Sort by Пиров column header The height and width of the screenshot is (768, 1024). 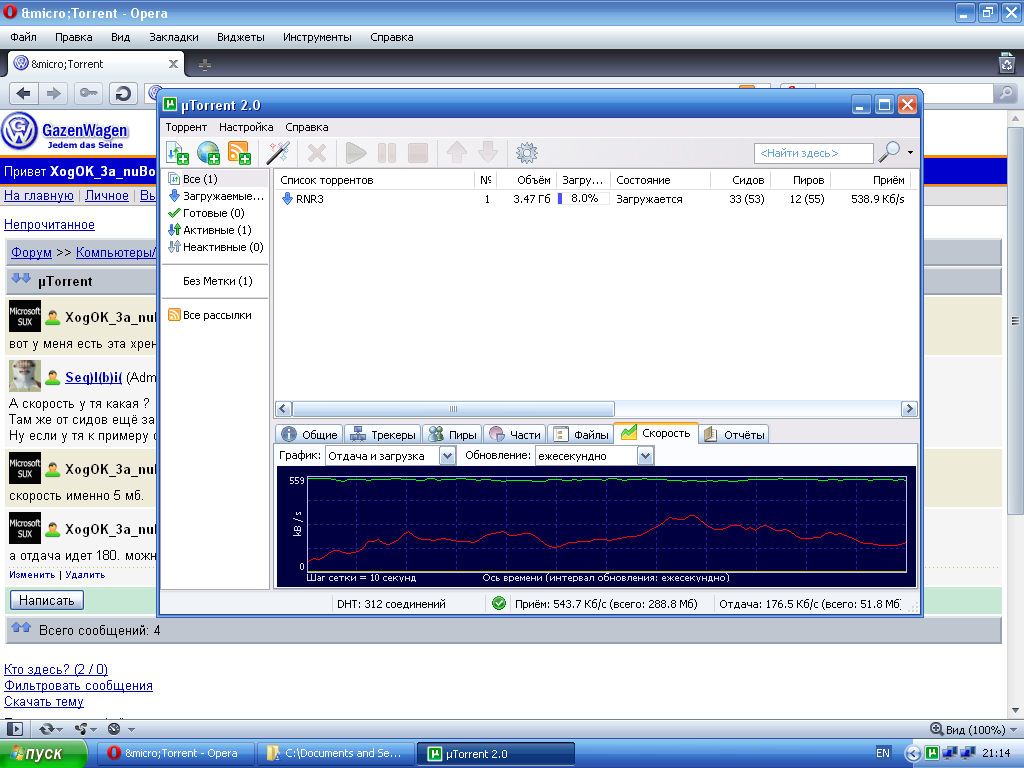[800, 180]
